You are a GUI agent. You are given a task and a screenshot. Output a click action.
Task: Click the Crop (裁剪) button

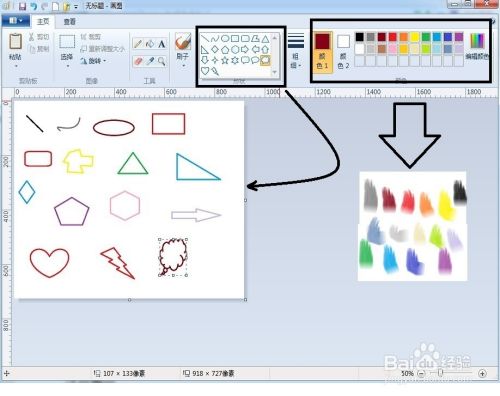pos(90,37)
